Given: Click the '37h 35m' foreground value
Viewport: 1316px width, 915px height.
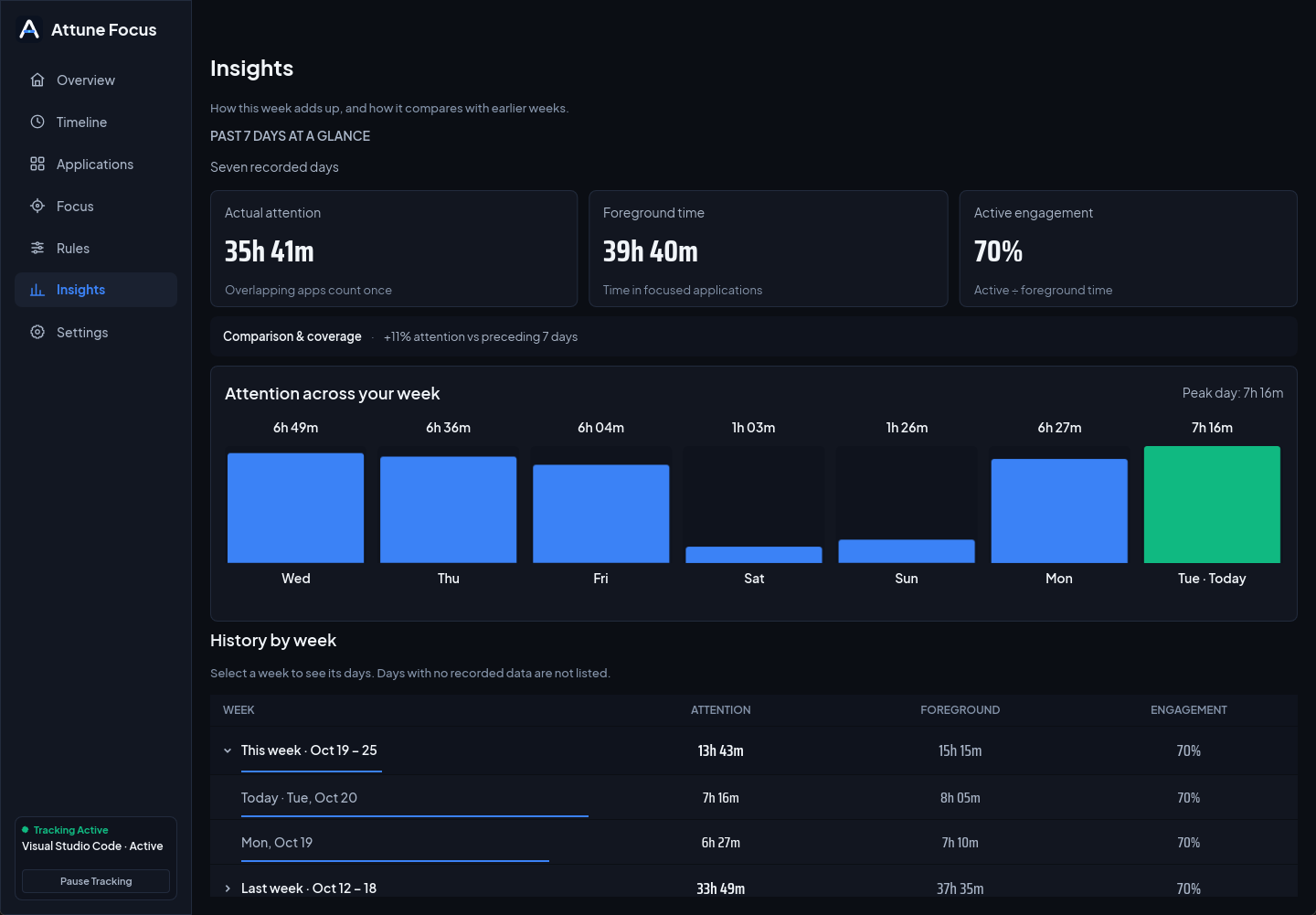Looking at the screenshot, I should click(960, 888).
